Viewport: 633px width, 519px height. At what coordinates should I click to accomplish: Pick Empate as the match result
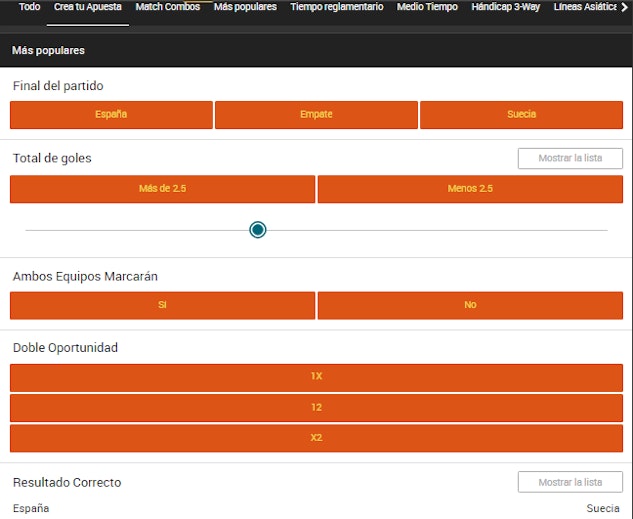[x=316, y=115]
